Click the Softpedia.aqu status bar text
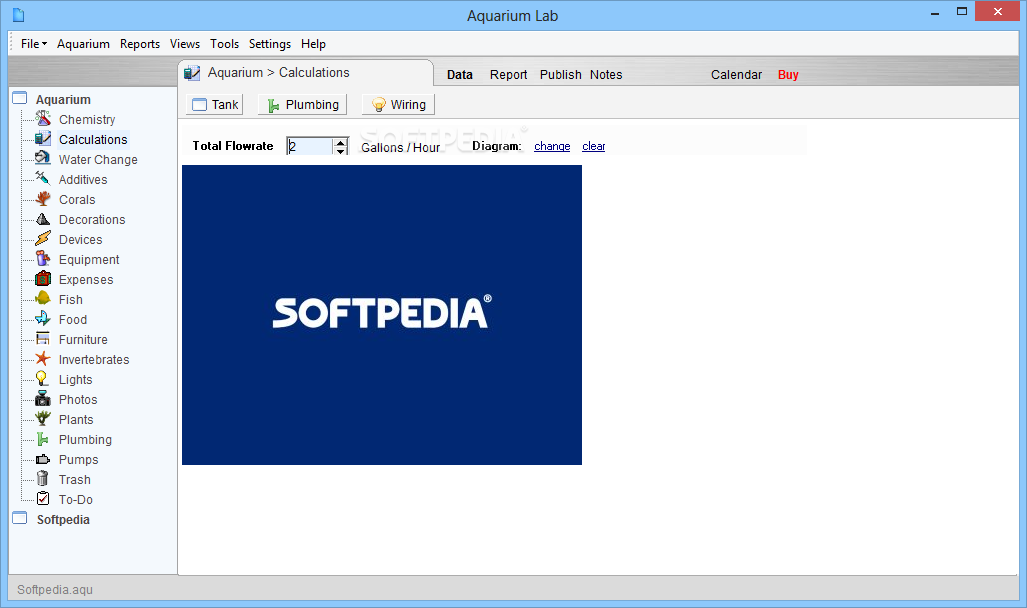Image resolution: width=1027 pixels, height=608 pixels. point(55,590)
